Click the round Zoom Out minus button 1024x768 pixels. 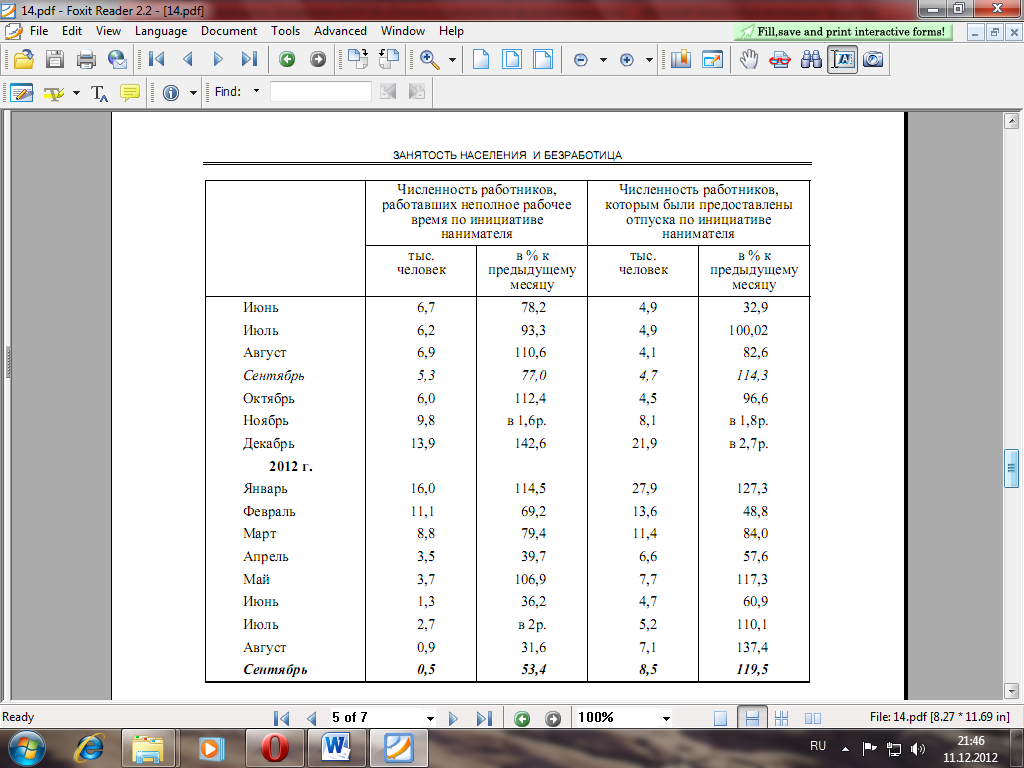[x=581, y=60]
